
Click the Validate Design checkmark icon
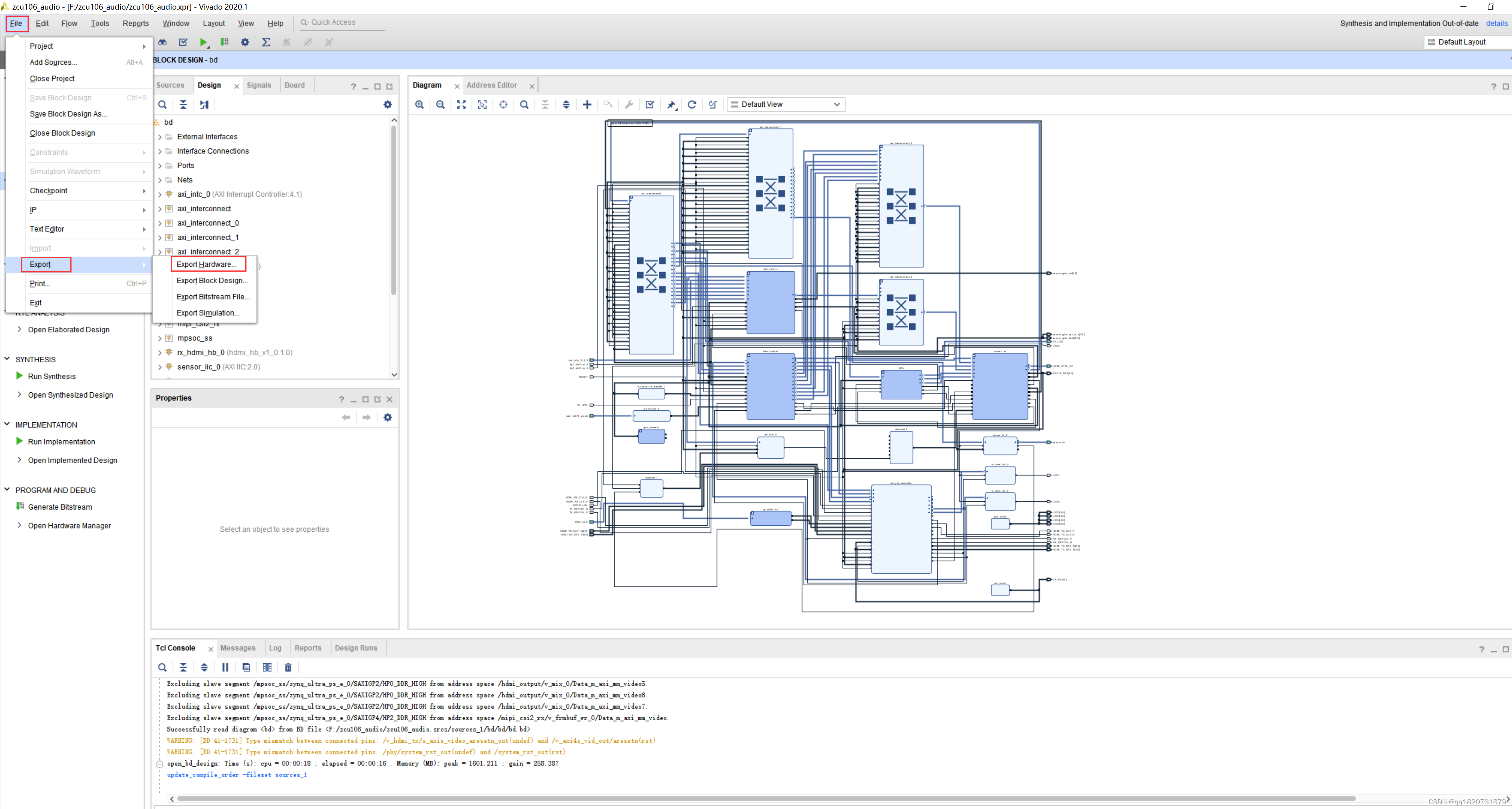tap(650, 105)
